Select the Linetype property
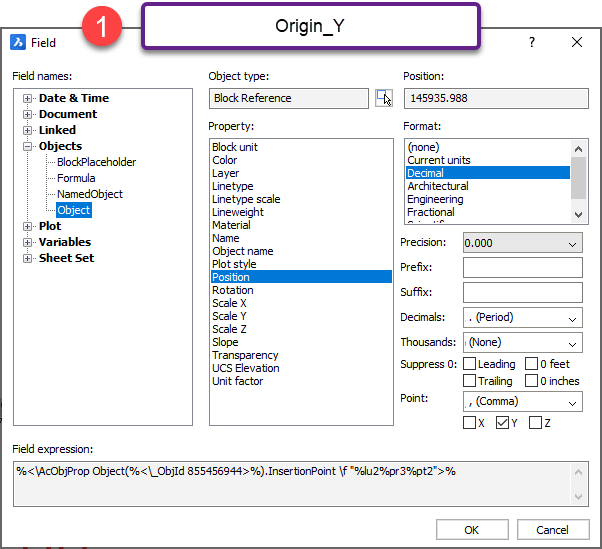 click(x=301, y=186)
